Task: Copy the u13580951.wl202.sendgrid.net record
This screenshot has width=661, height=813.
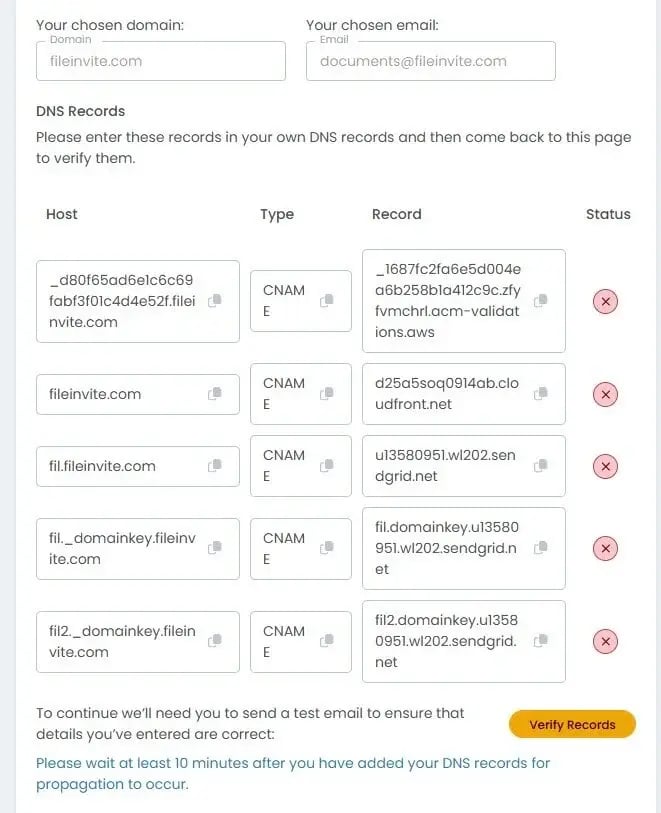Action: tap(541, 466)
